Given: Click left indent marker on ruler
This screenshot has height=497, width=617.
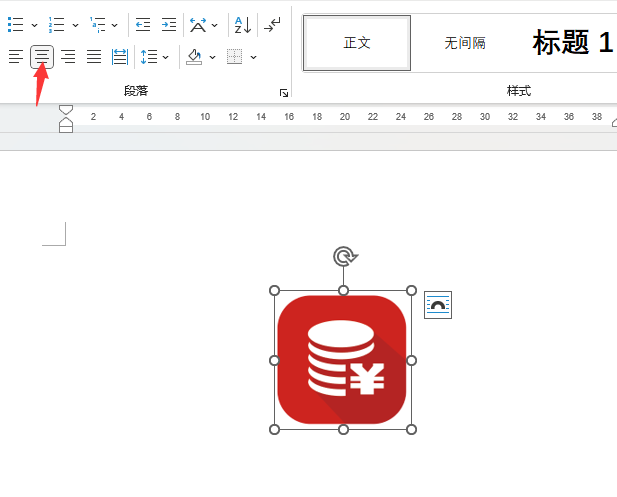Looking at the screenshot, I should pyautogui.click(x=66, y=129).
